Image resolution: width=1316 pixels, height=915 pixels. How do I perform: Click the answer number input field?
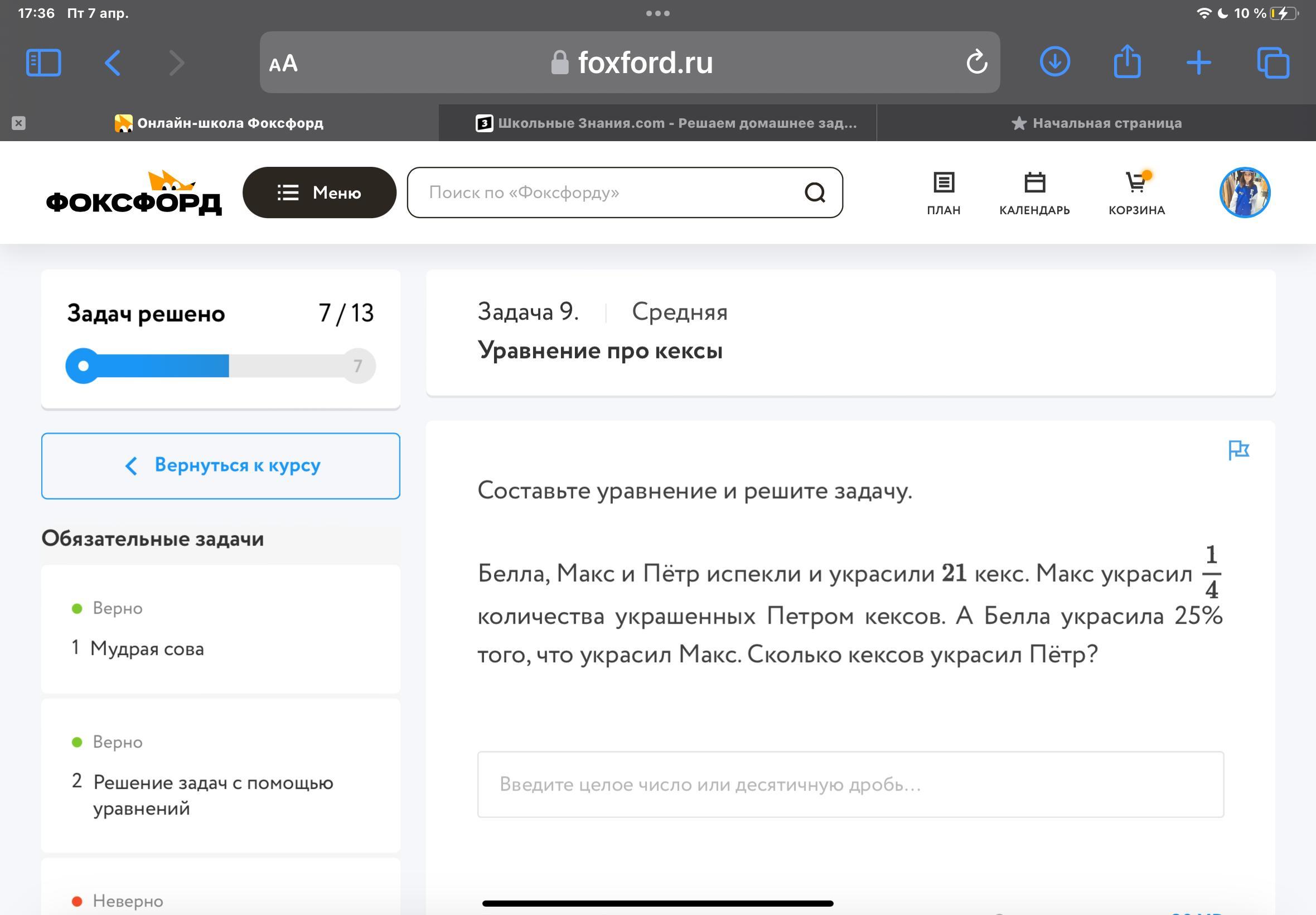pos(850,784)
